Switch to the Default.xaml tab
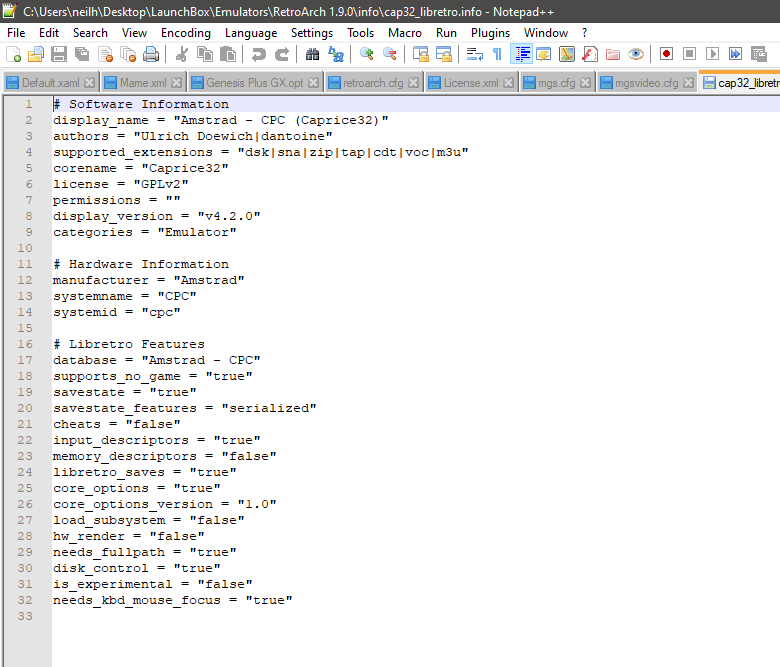The image size is (780, 667). coord(51,83)
